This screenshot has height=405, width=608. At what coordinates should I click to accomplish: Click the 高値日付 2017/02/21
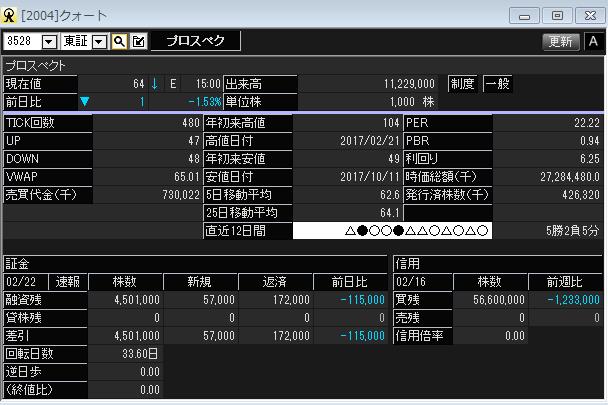370,141
